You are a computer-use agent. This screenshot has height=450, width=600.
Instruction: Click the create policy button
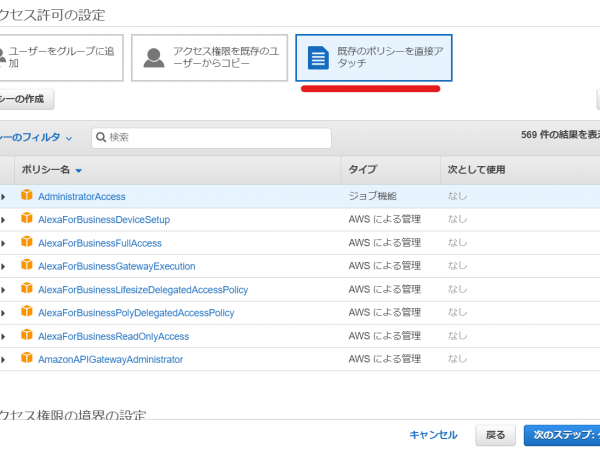click(x=27, y=99)
